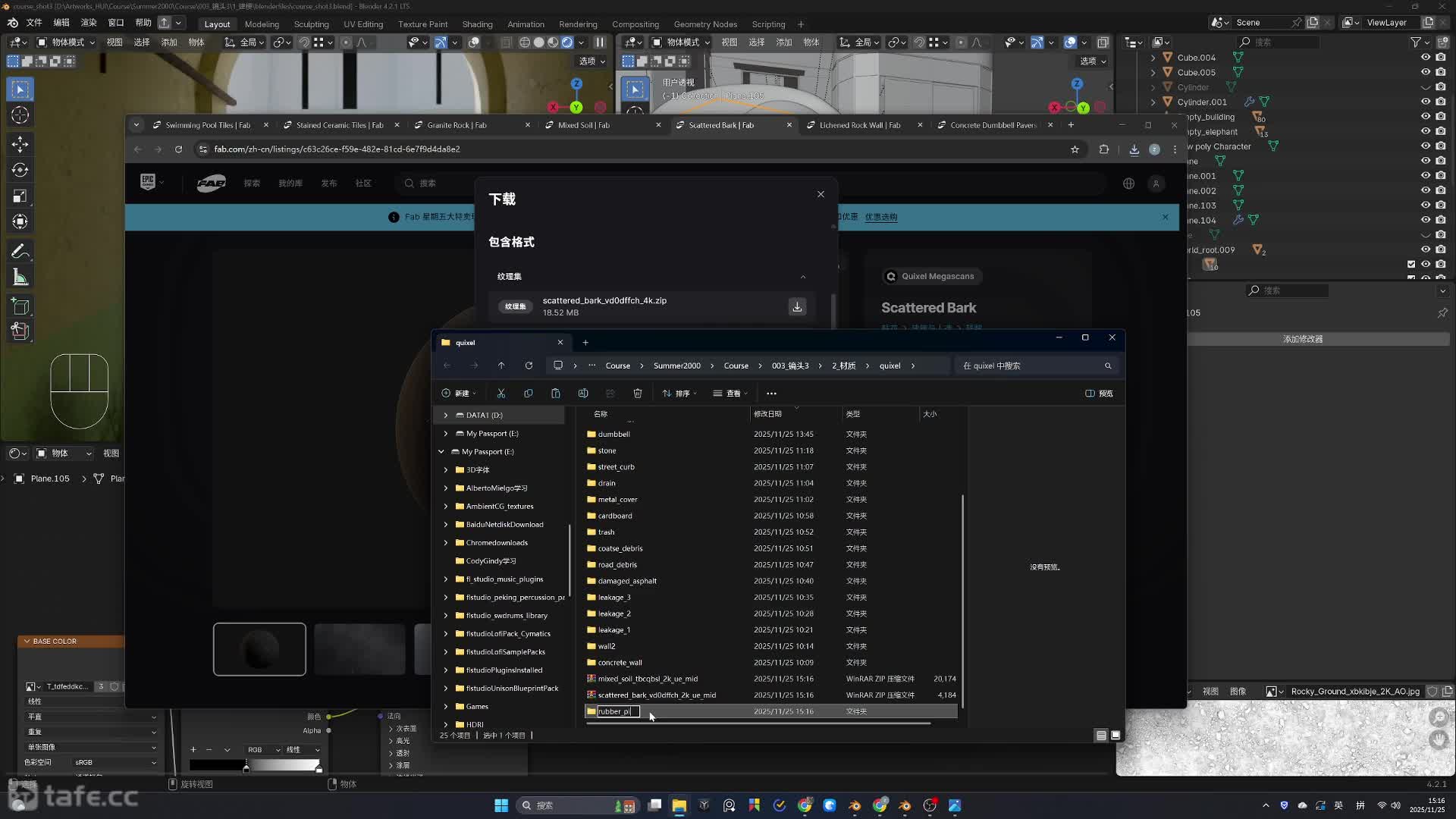Click the download icon for scattered_bark zip
Viewport: 1456px width, 819px height.
797,306
